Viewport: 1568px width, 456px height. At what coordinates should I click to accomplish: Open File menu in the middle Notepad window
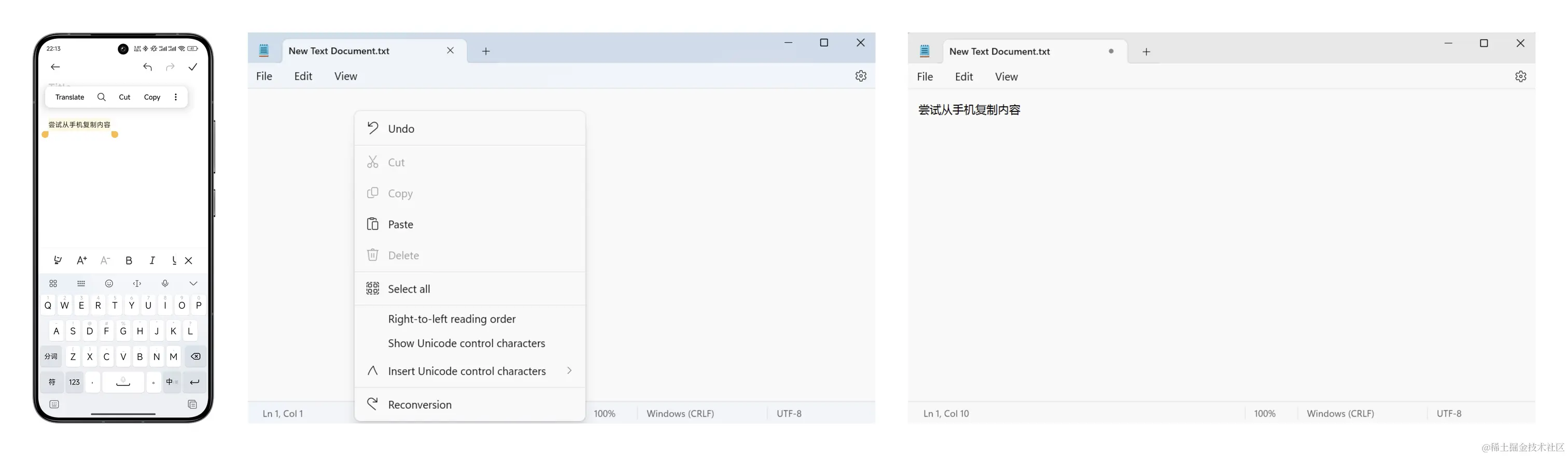click(x=264, y=76)
